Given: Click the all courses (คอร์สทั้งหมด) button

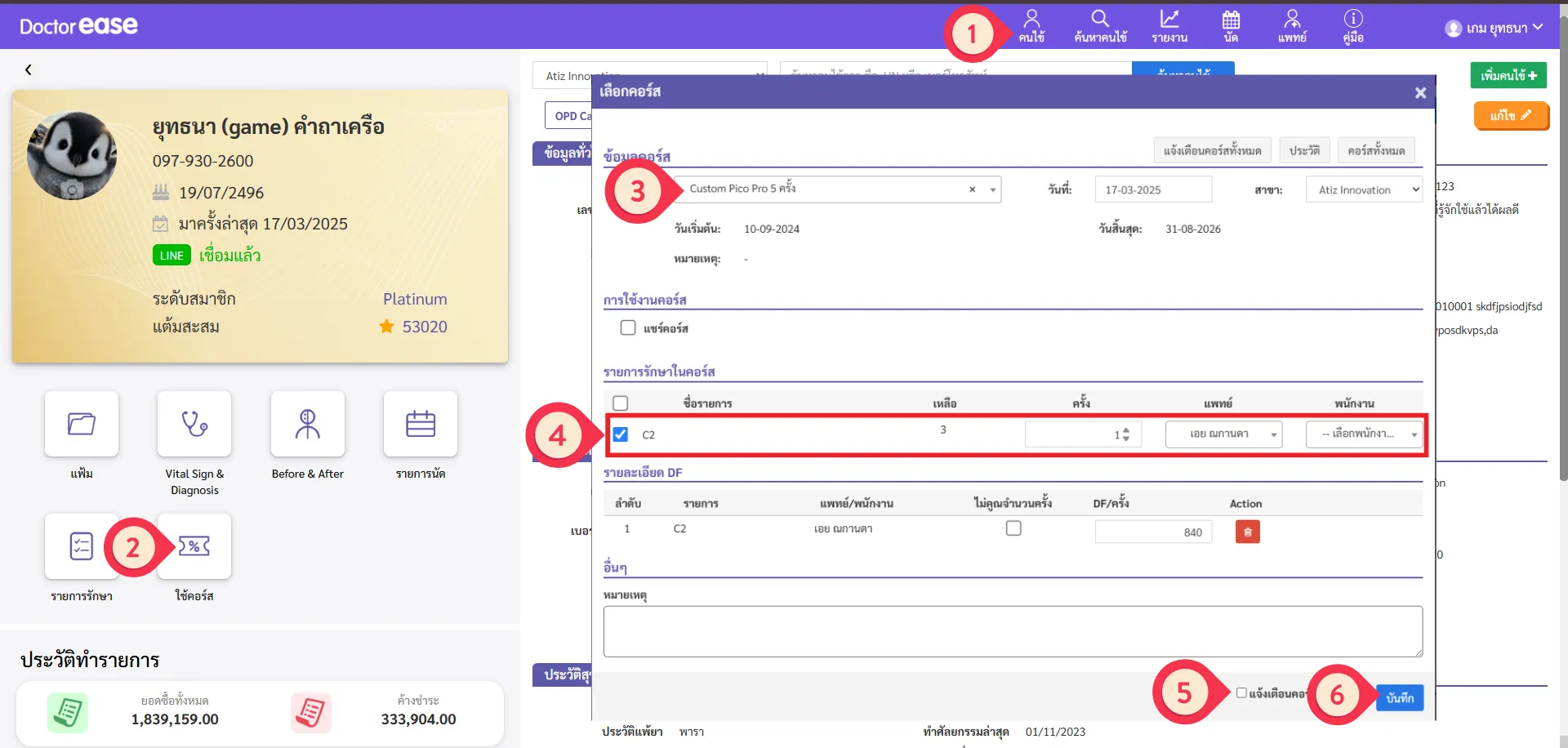Looking at the screenshot, I should pos(1376,150).
